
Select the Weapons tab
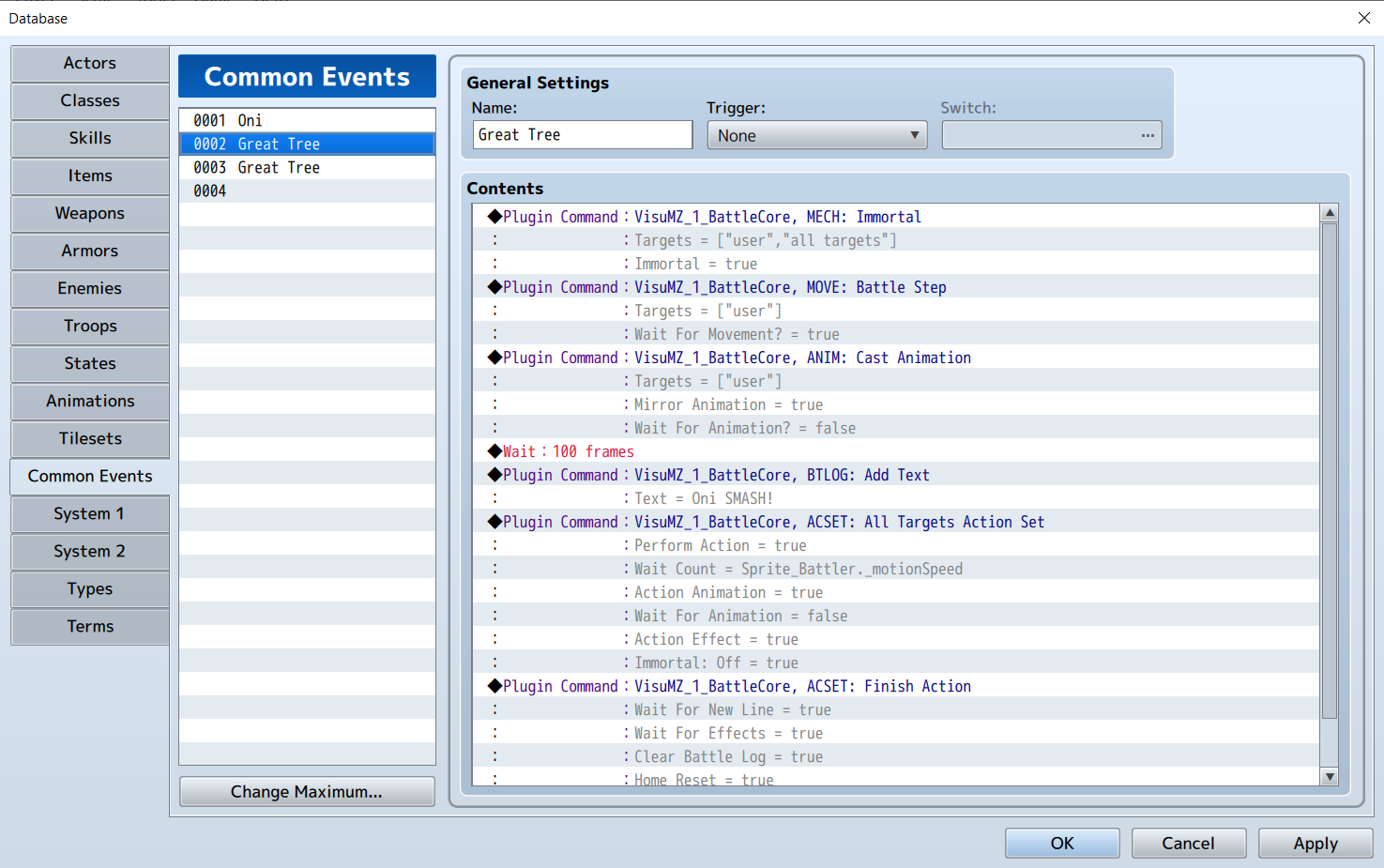(x=90, y=214)
